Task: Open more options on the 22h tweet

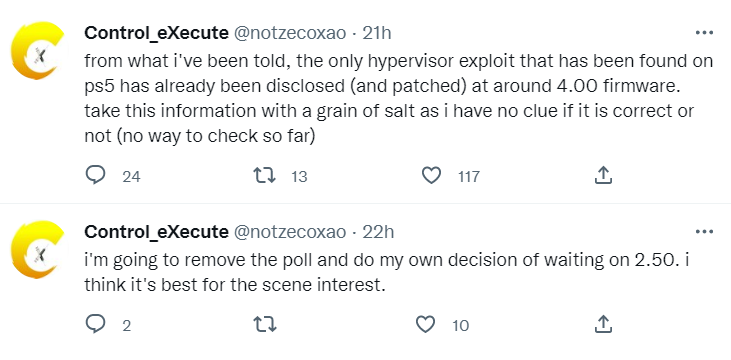Action: click(704, 231)
